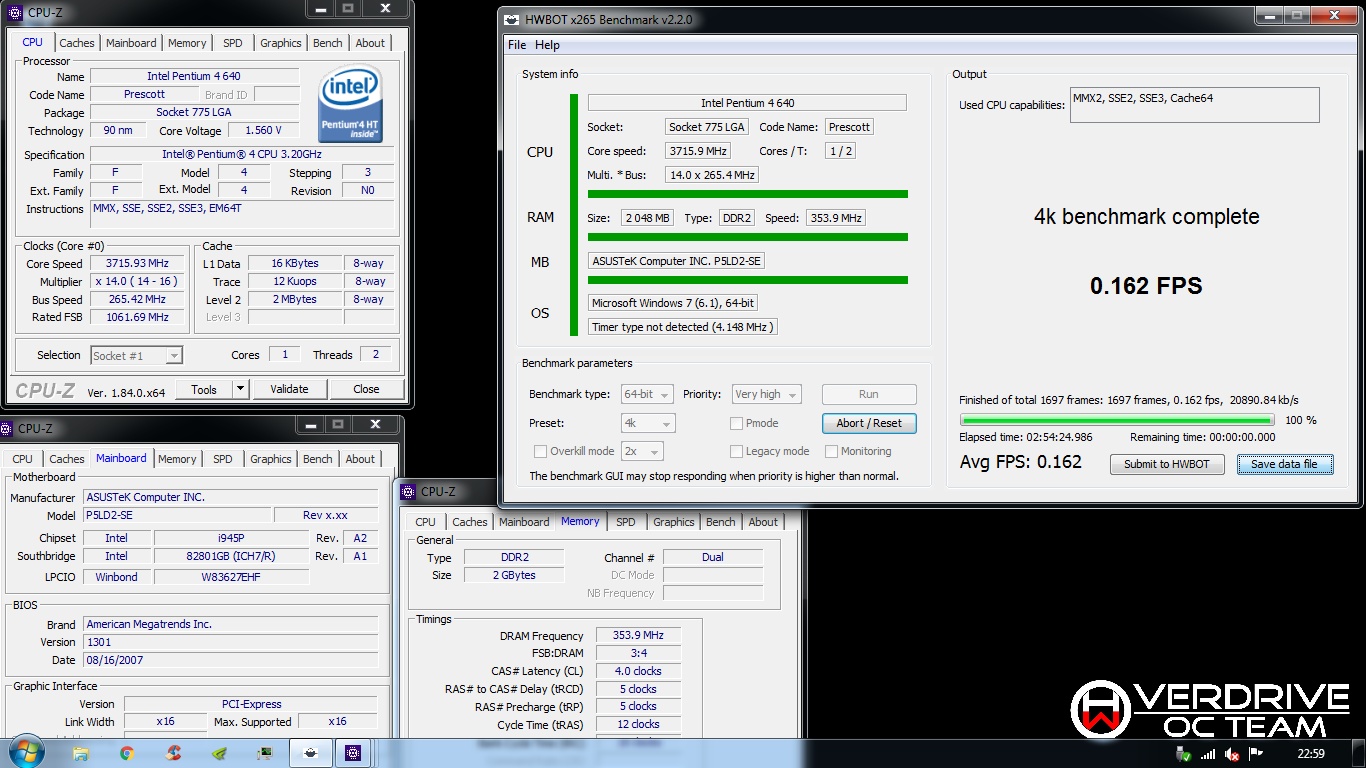Expand the arrow next to the Tools button
The image size is (1366, 768).
pos(240,389)
